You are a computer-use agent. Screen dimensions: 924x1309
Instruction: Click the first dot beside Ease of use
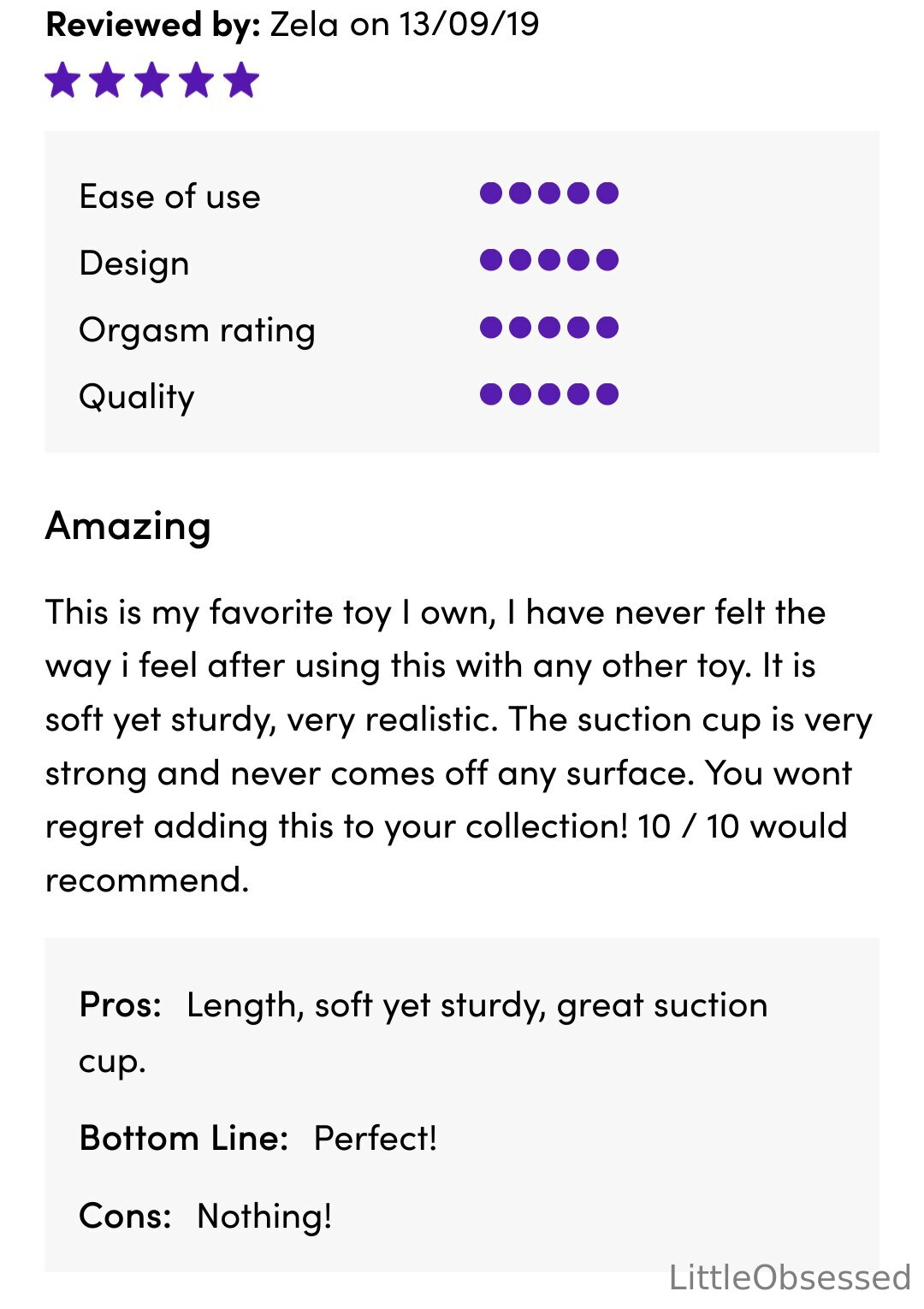point(491,193)
